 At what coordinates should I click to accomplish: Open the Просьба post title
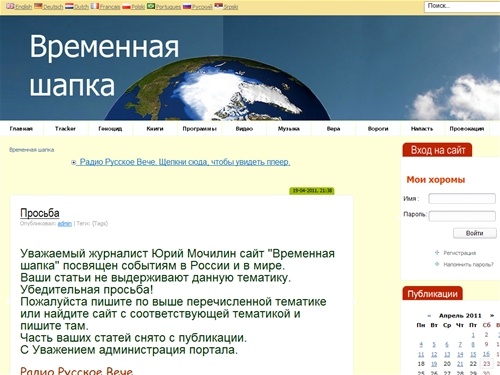(x=40, y=213)
